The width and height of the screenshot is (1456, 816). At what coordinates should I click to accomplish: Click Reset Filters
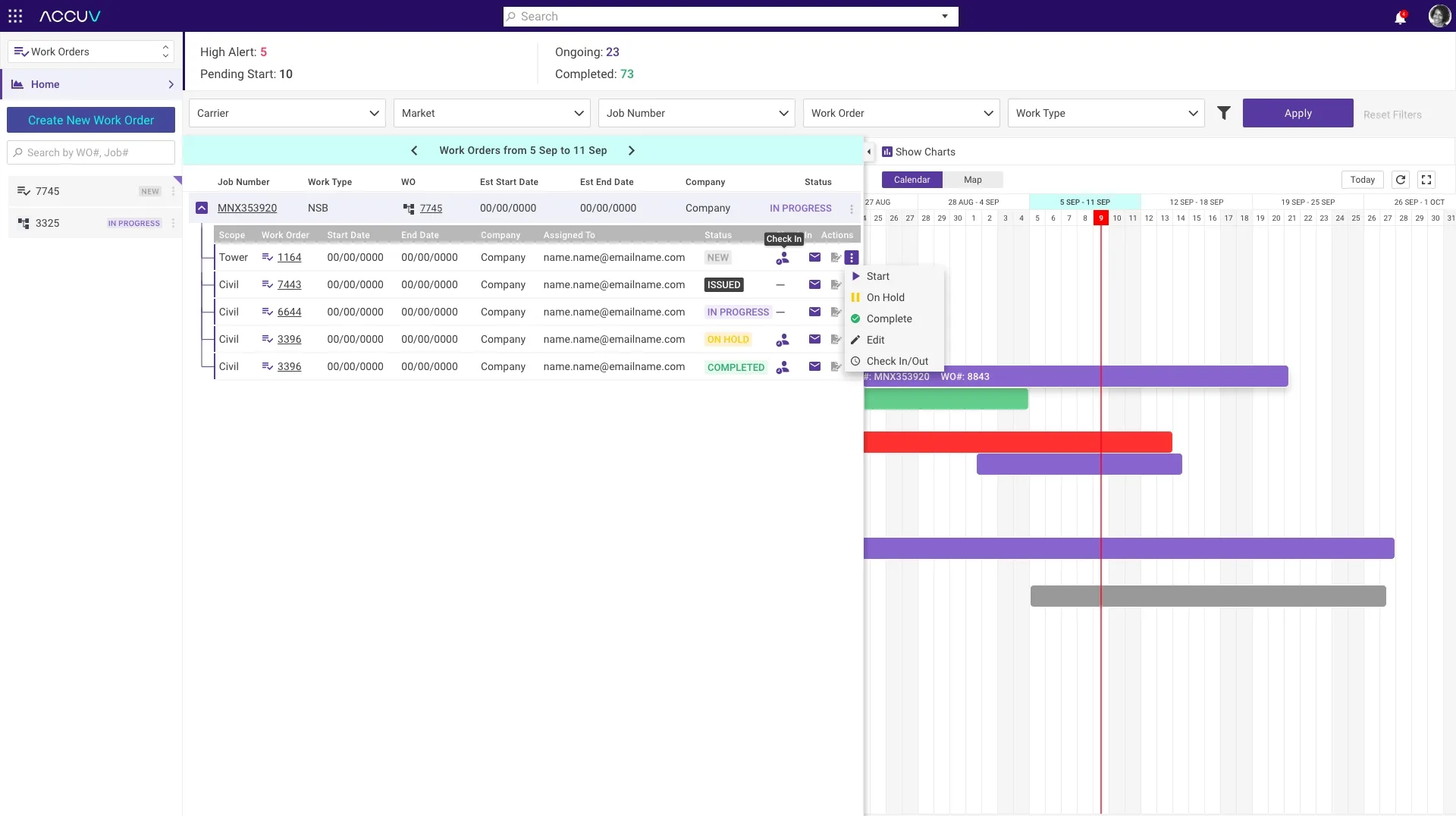pos(1392,115)
